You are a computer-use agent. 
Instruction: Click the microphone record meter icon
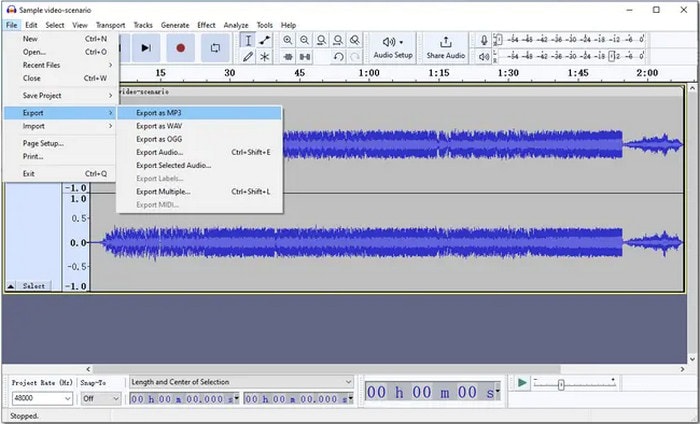click(x=484, y=40)
